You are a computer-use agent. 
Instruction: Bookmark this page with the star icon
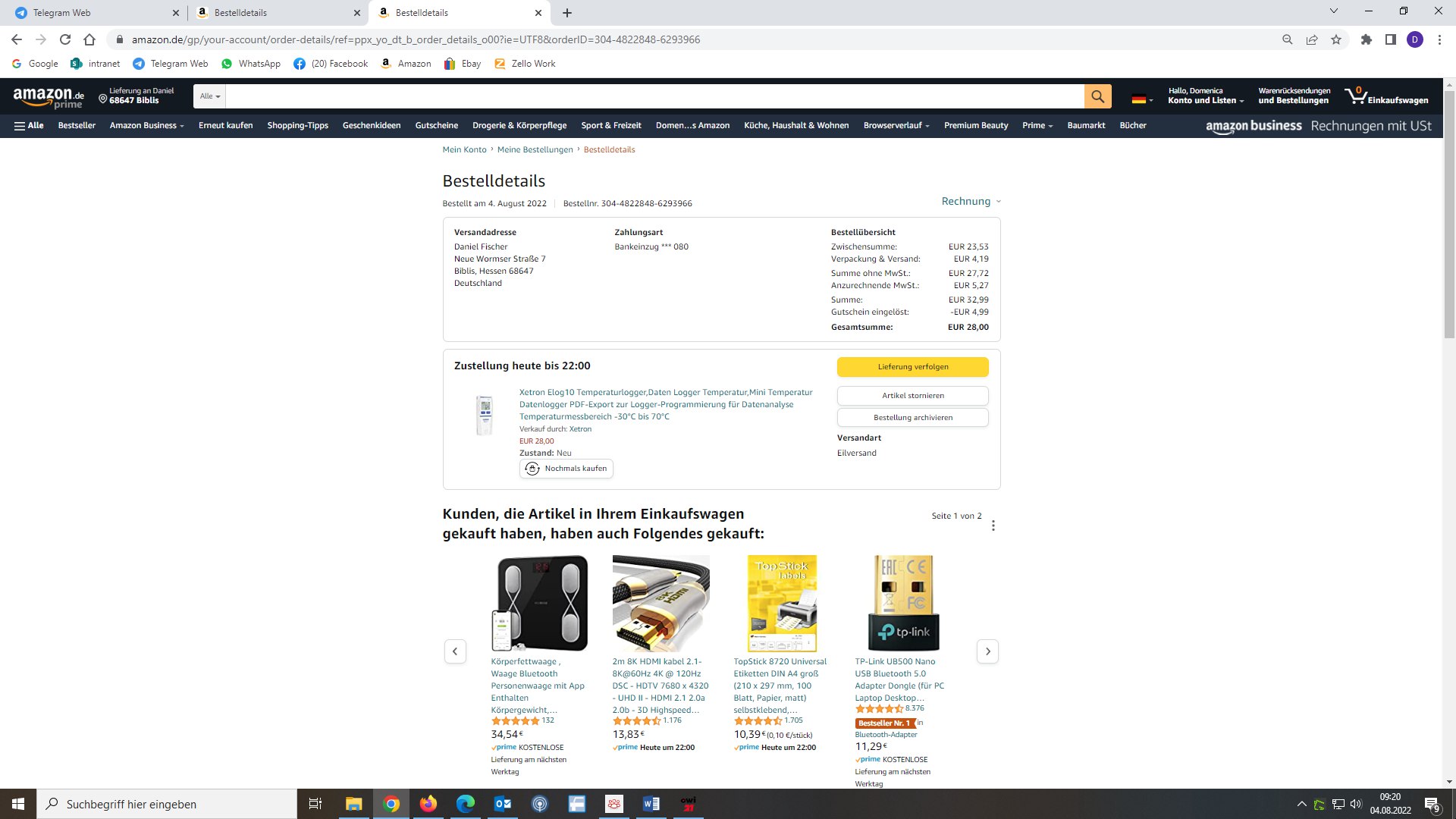tap(1336, 39)
